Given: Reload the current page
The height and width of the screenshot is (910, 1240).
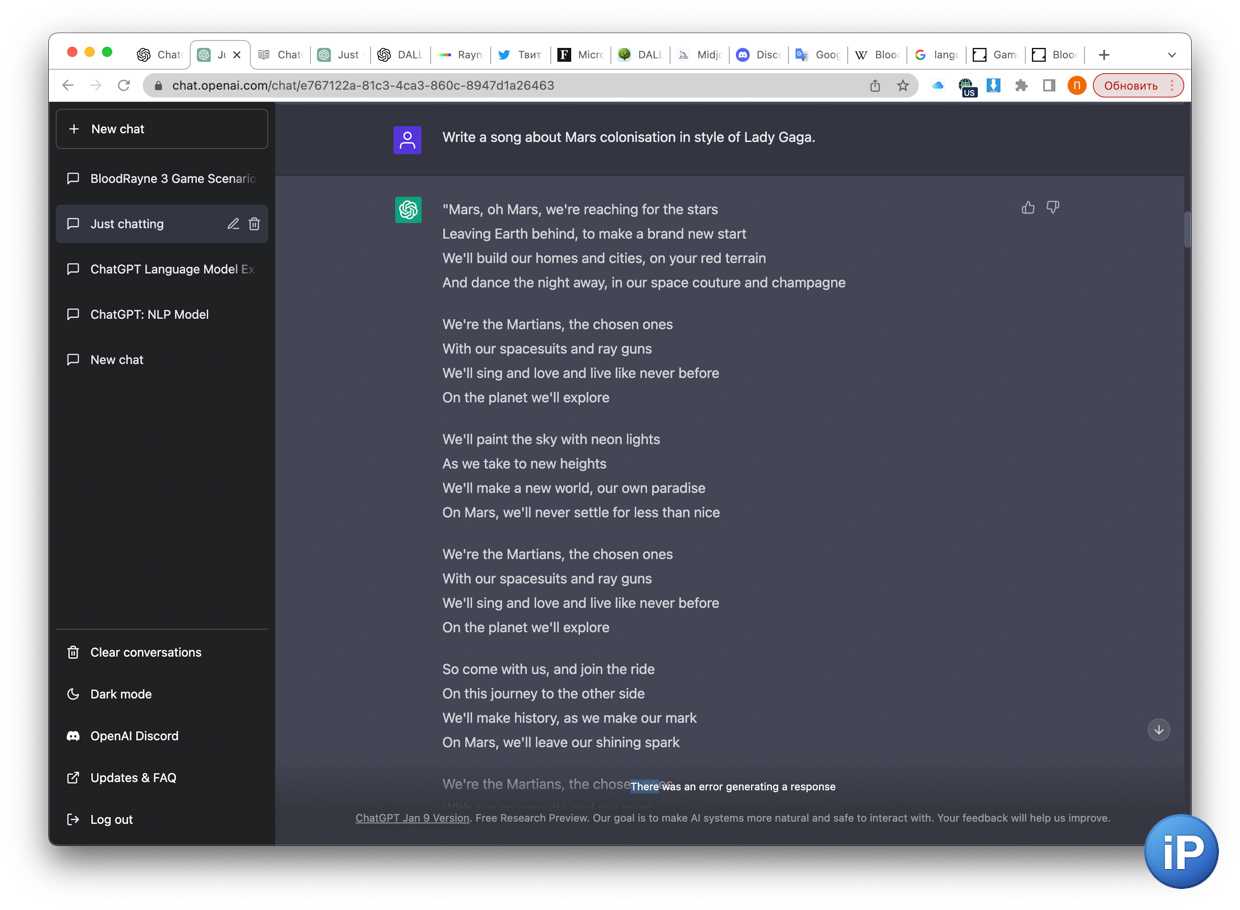Looking at the screenshot, I should click(x=124, y=86).
